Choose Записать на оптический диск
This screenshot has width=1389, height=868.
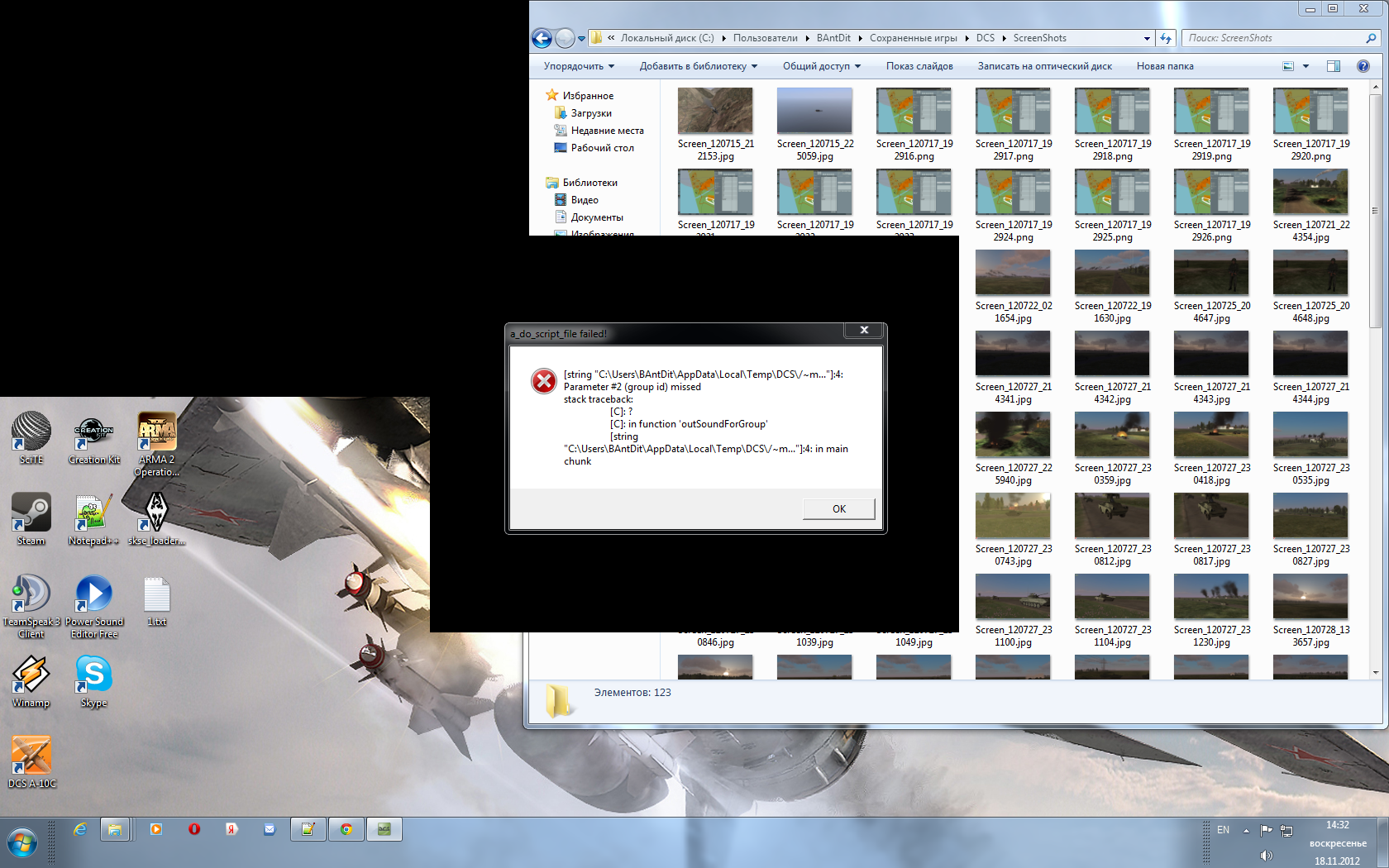1044,66
